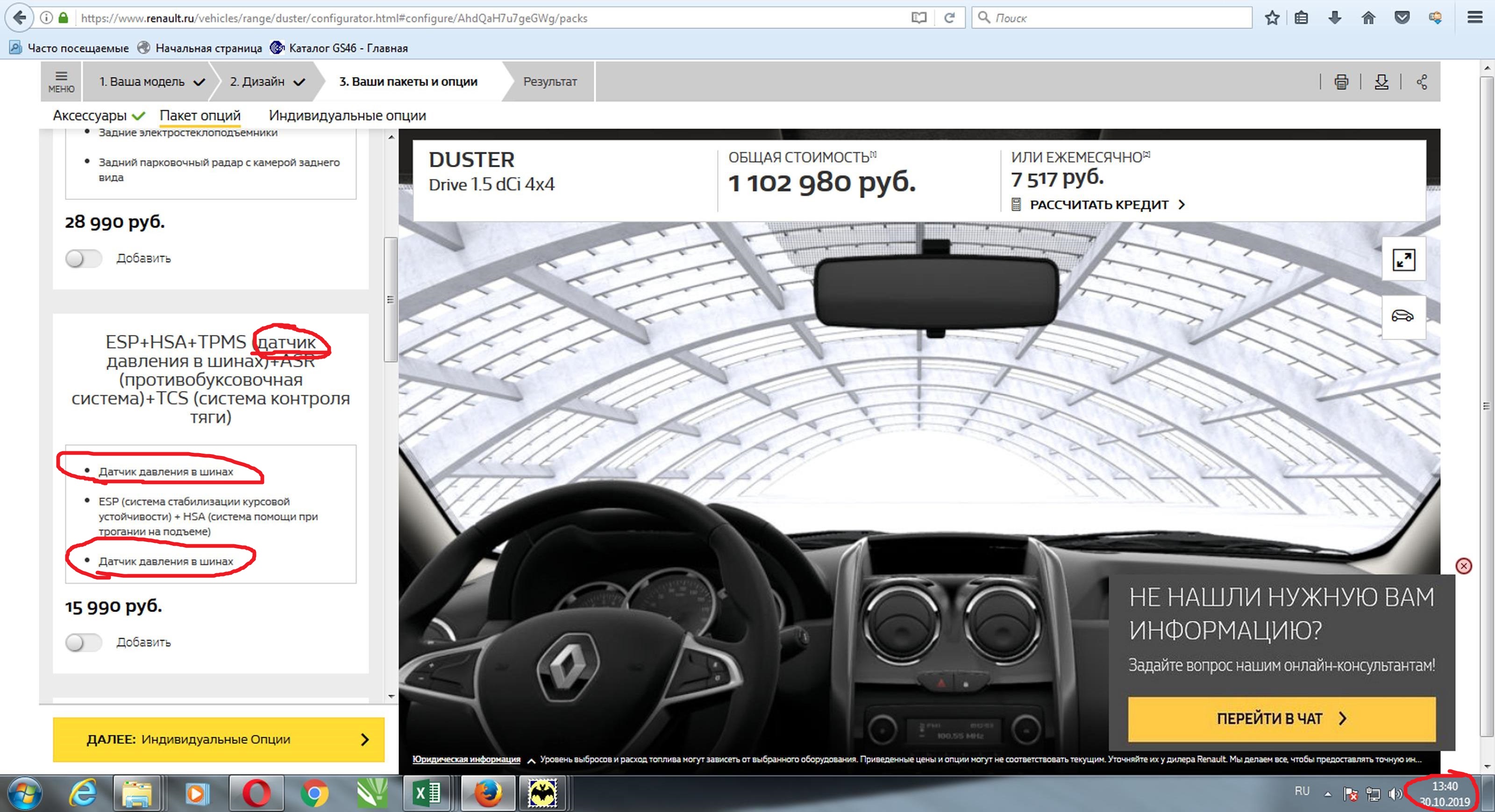Click the volume icon in system tray
1495x812 pixels.
tap(1394, 793)
